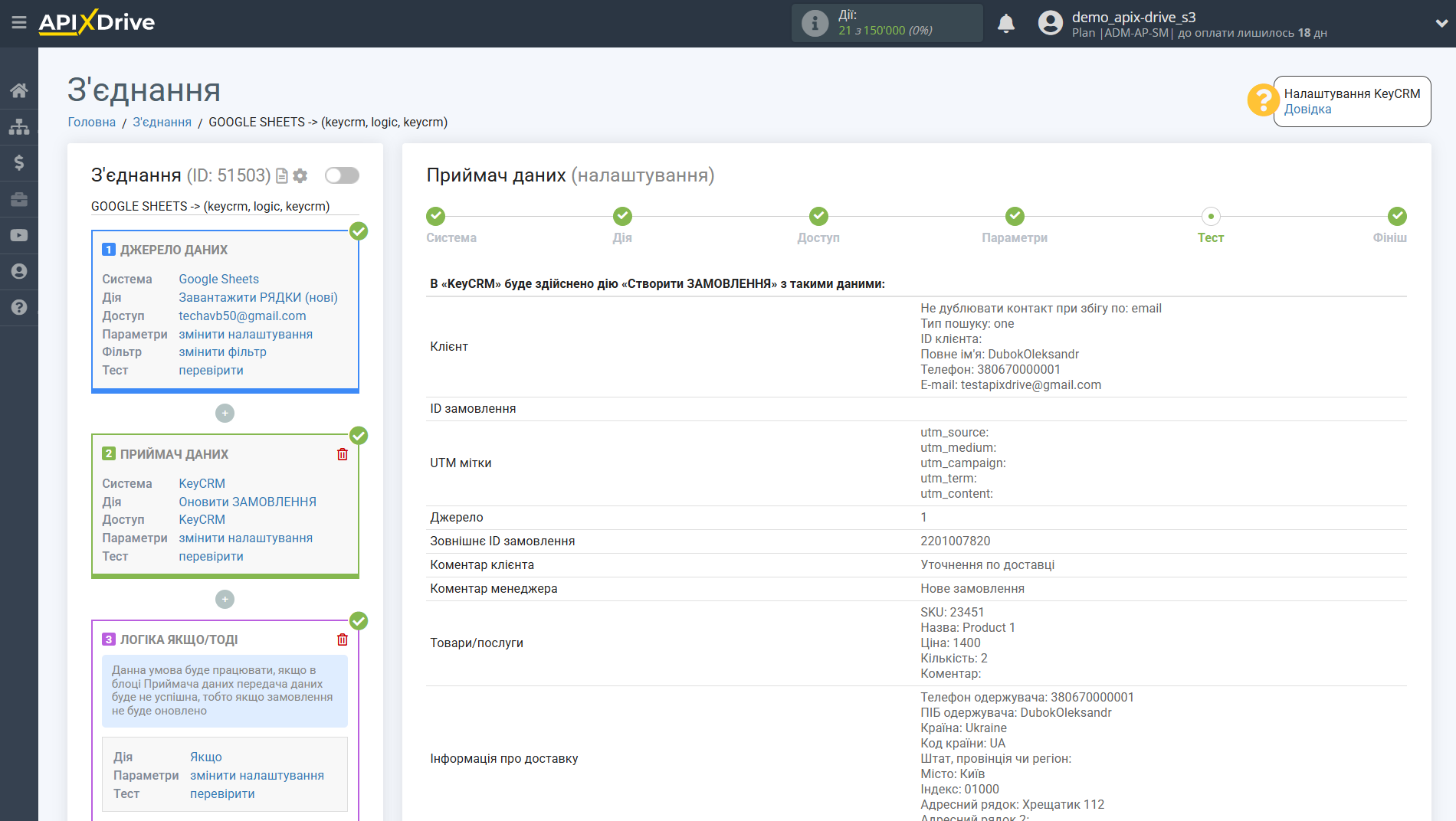
Task: Open З'єднання breadcrumb link
Action: coord(162,122)
